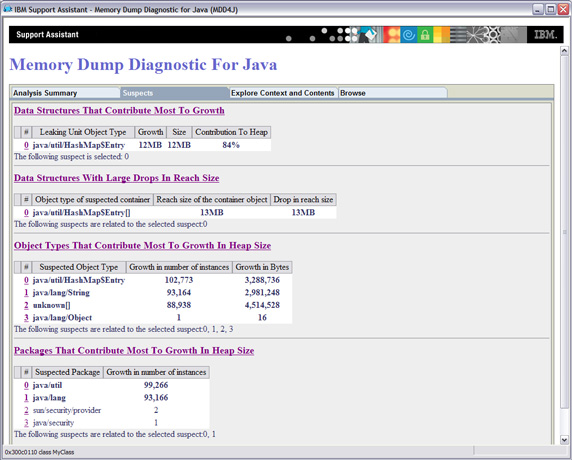Click the 84% contribution to heap value

(x=231, y=145)
